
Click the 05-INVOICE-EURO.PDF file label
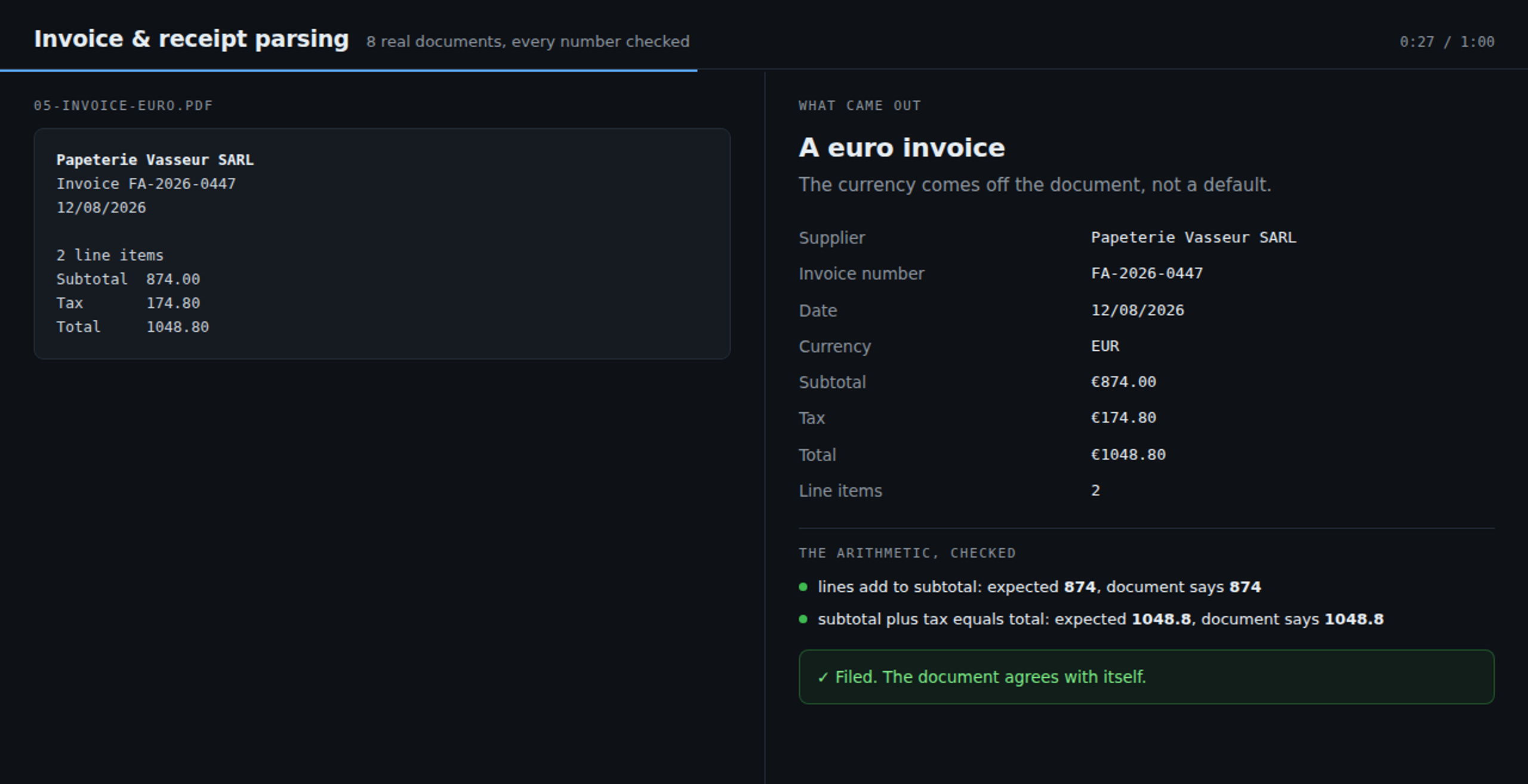124,106
